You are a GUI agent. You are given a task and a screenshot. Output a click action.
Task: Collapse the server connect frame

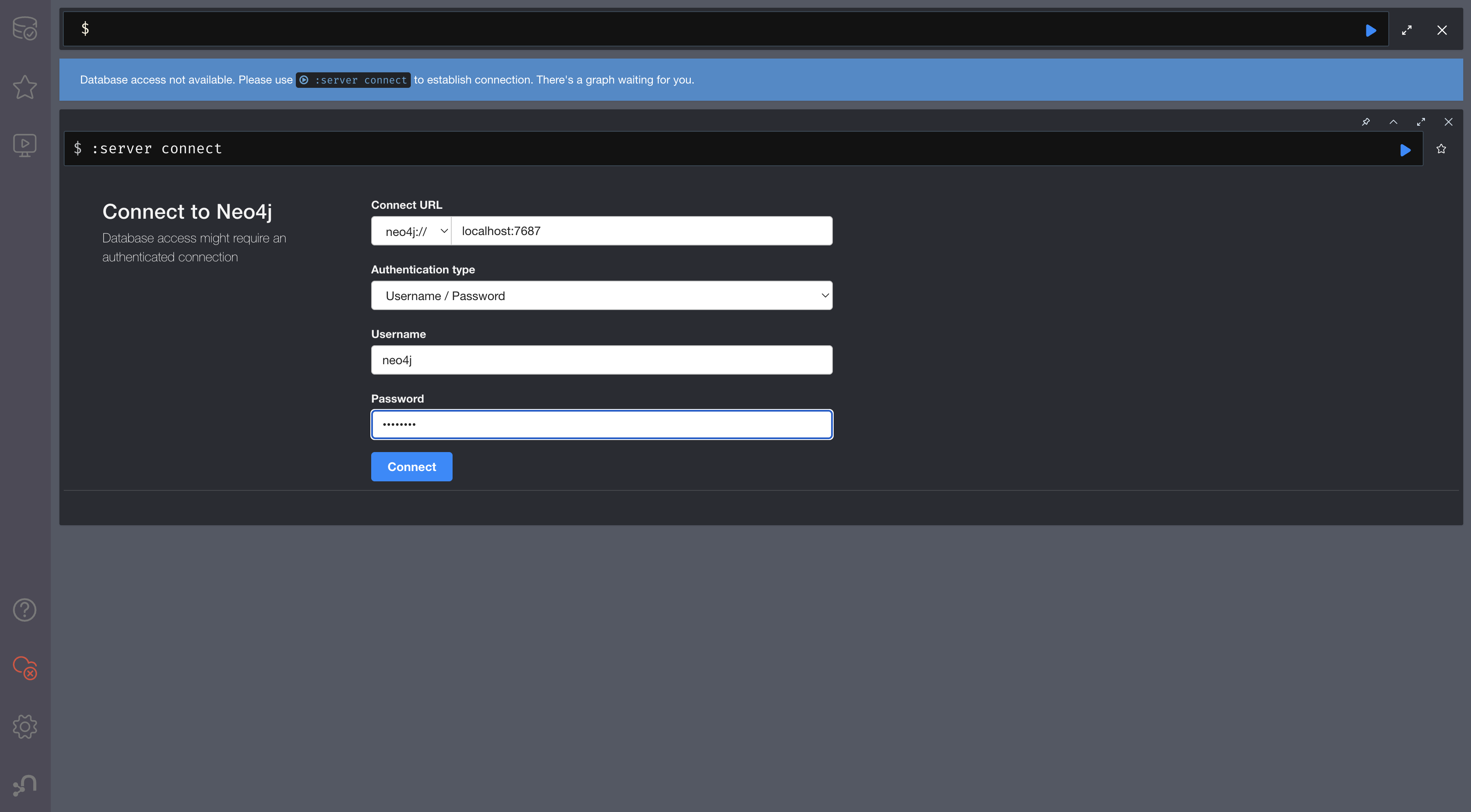[1393, 122]
